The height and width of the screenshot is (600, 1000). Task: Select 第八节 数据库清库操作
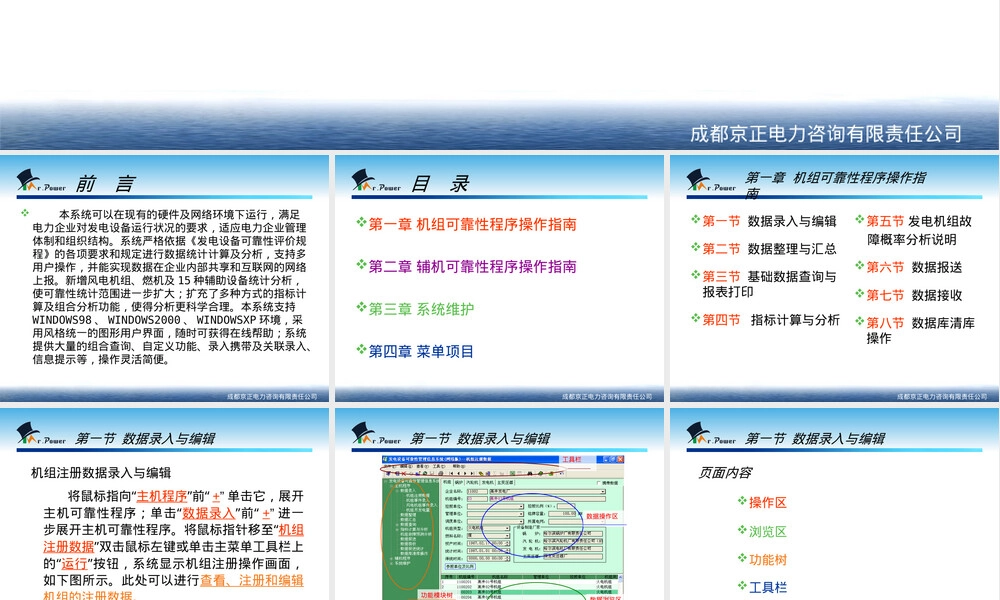920,330
